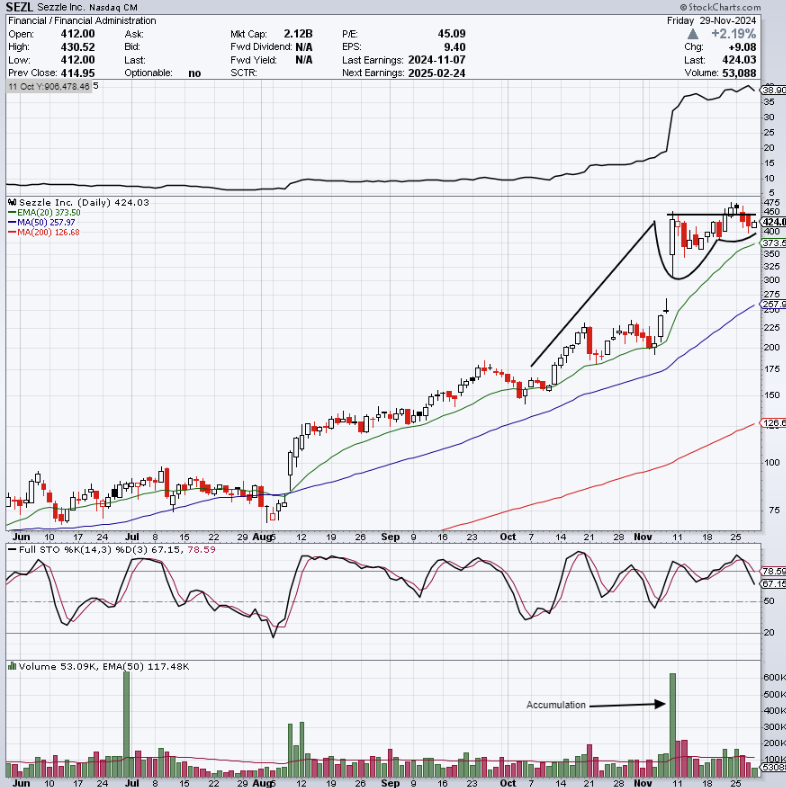Click the Next Earnings date 2025-02-24
This screenshot has width=786, height=788.
437,73
